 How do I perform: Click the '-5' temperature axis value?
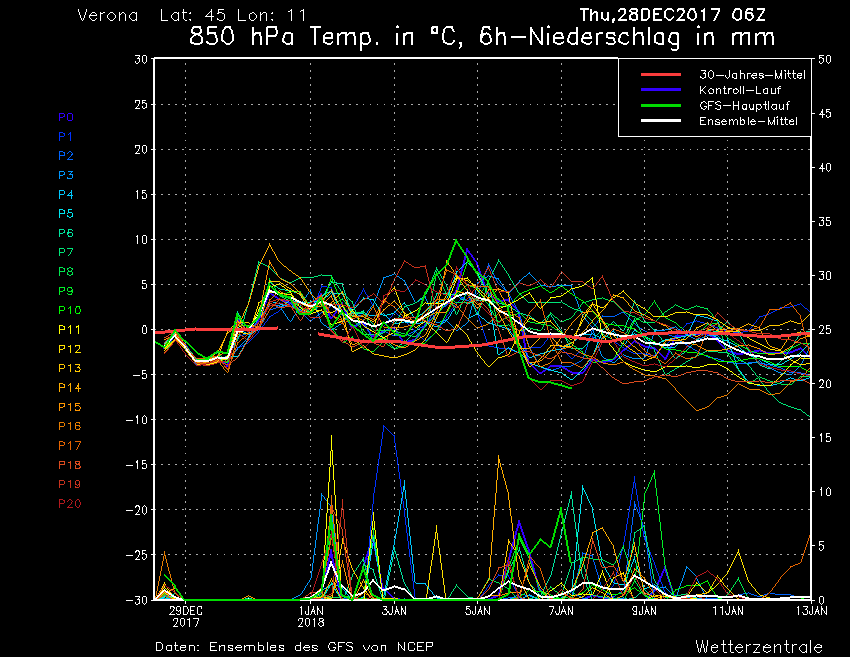point(138,375)
